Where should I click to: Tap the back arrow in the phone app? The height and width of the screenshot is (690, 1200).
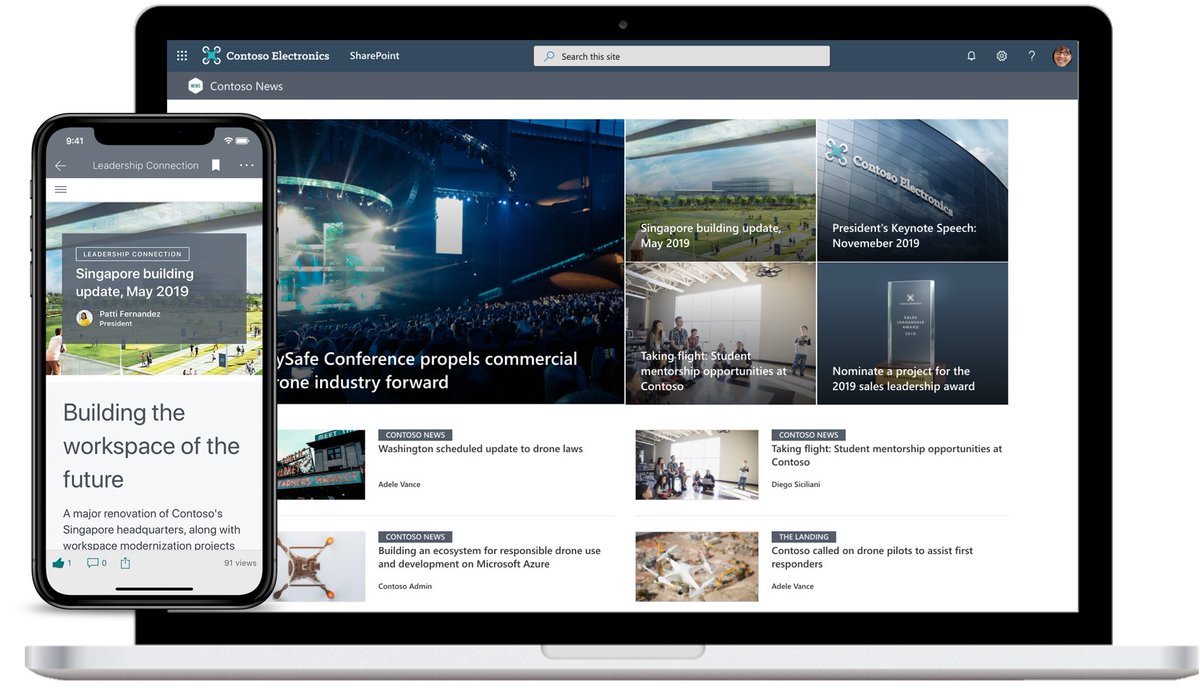point(60,165)
